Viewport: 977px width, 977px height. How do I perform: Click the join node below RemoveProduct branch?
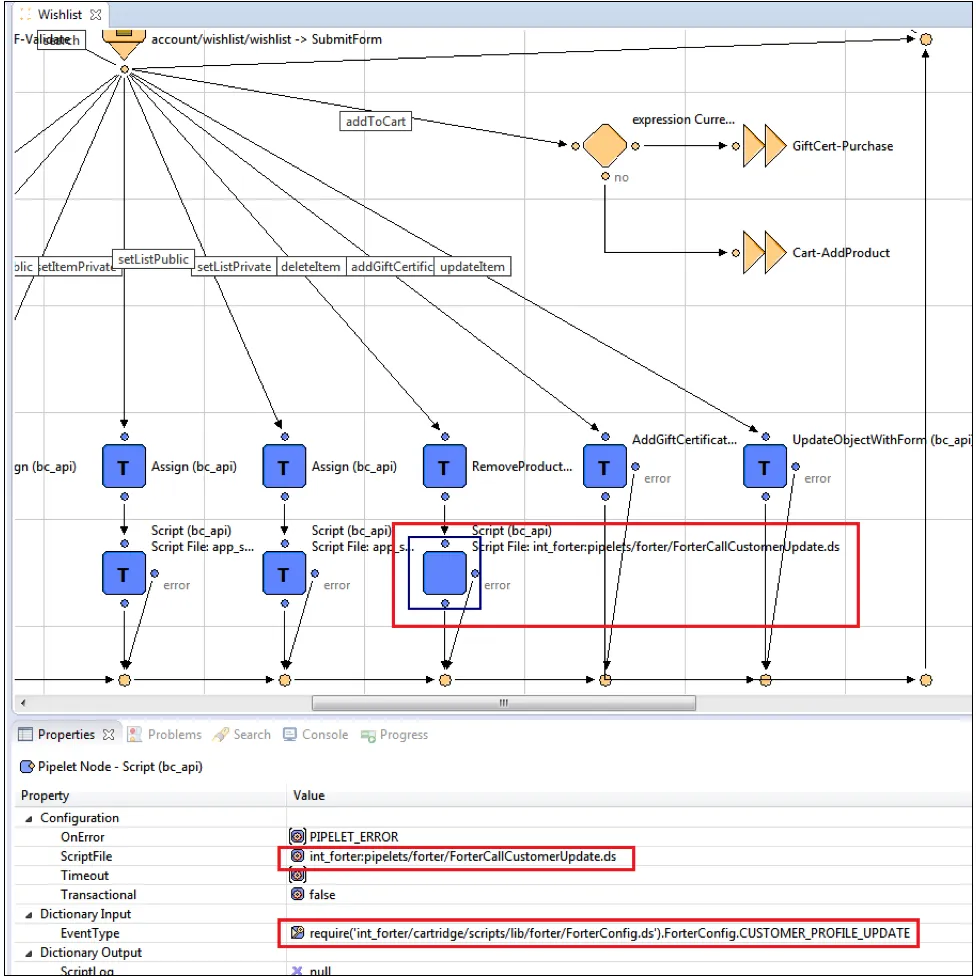pyautogui.click(x=445, y=680)
